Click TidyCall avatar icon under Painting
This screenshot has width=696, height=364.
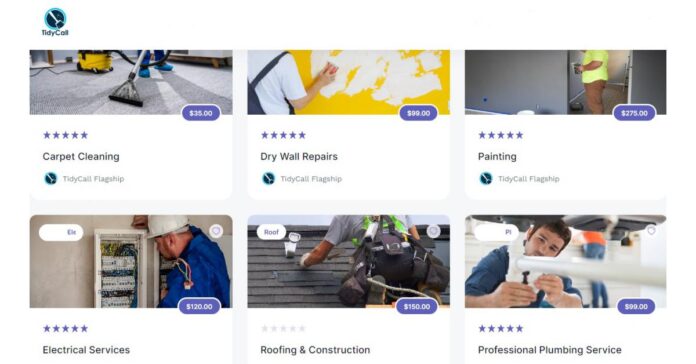click(x=486, y=179)
